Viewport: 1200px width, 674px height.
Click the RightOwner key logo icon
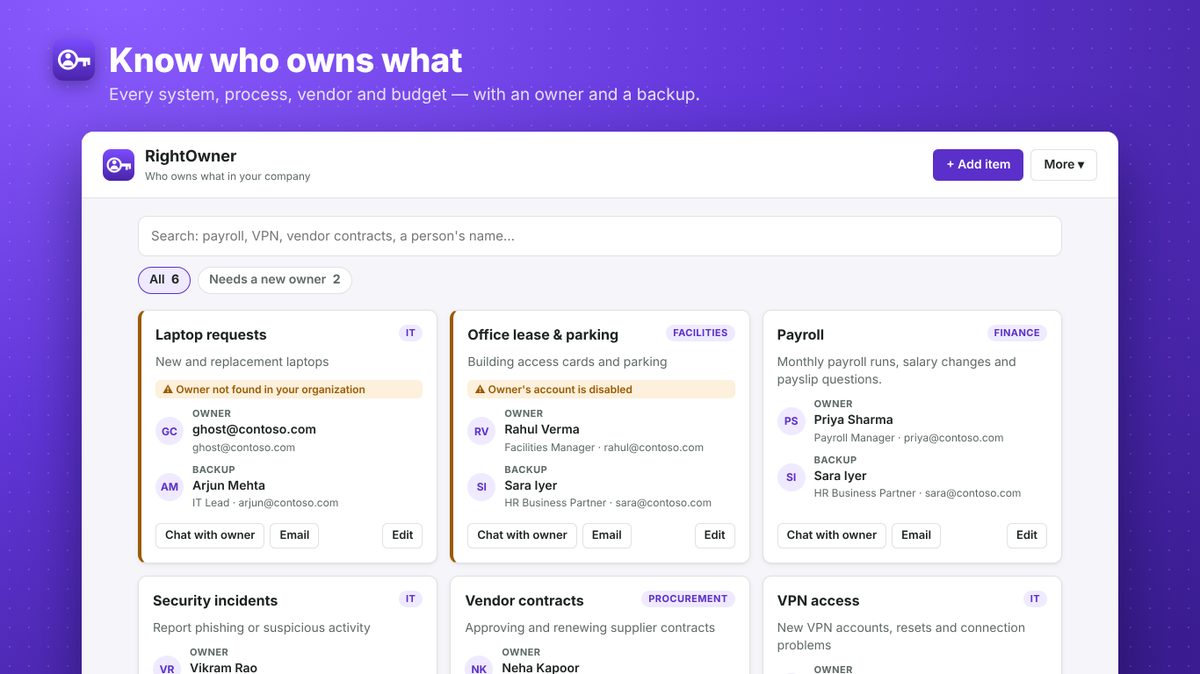point(118,165)
